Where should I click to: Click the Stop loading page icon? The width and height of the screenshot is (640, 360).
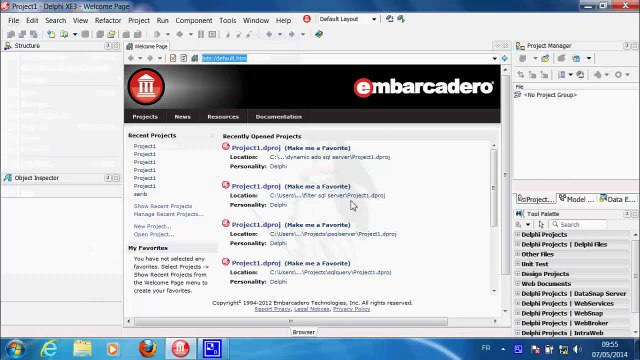(173, 58)
